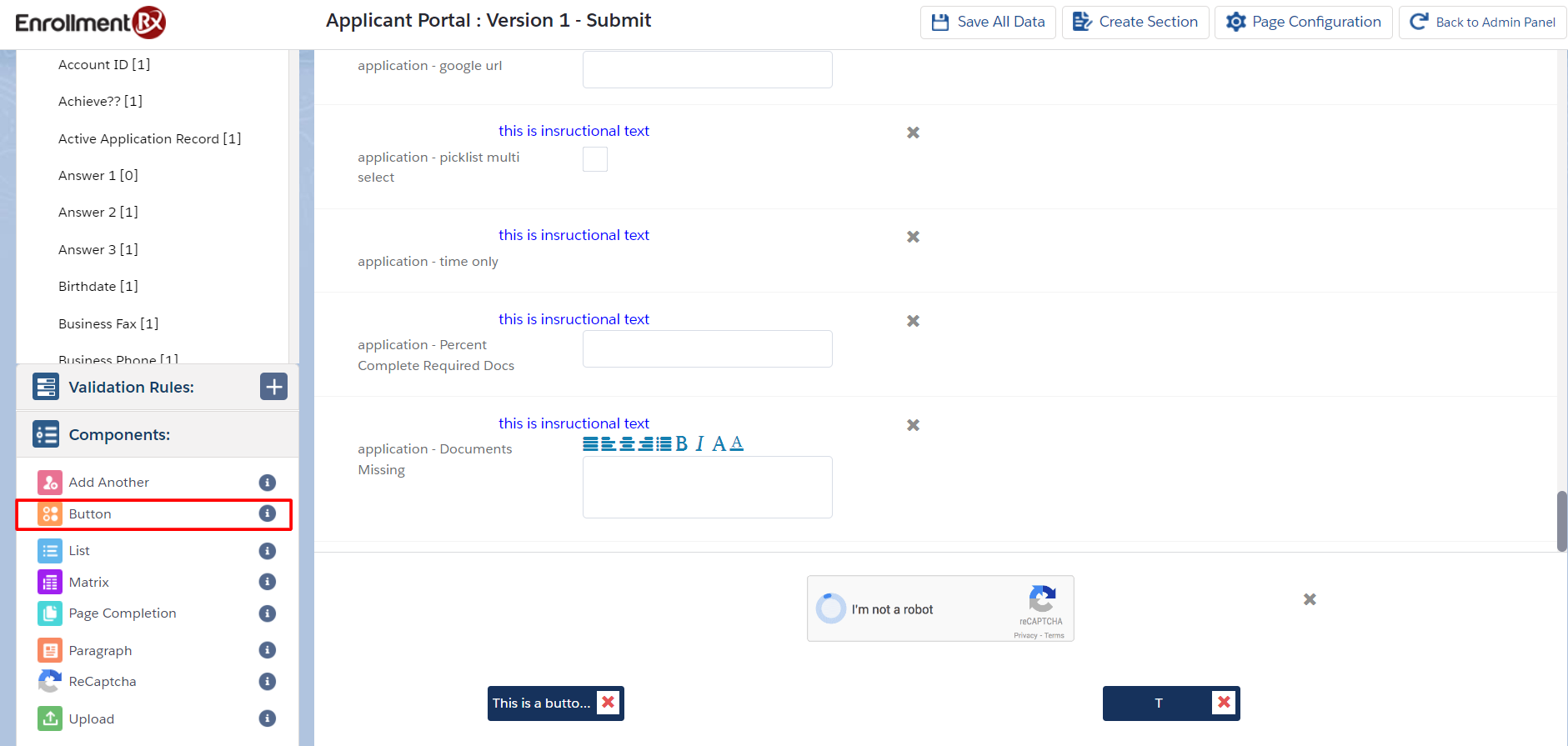Choose the Page Completion component
Viewport: 1568px width, 746px height.
pyautogui.click(x=122, y=613)
